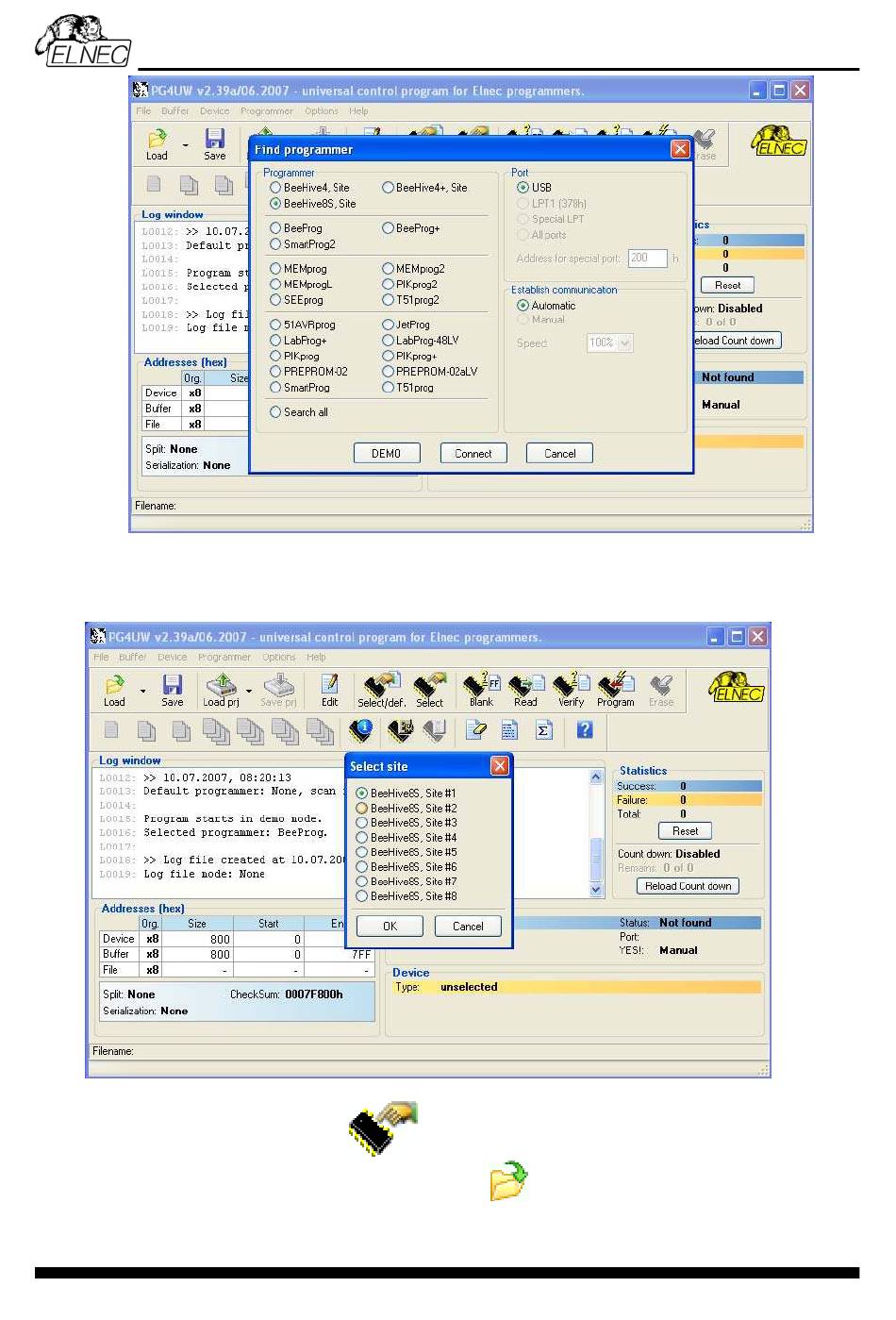Click the Verify device icon
The width and height of the screenshot is (896, 1320).
[x=571, y=690]
